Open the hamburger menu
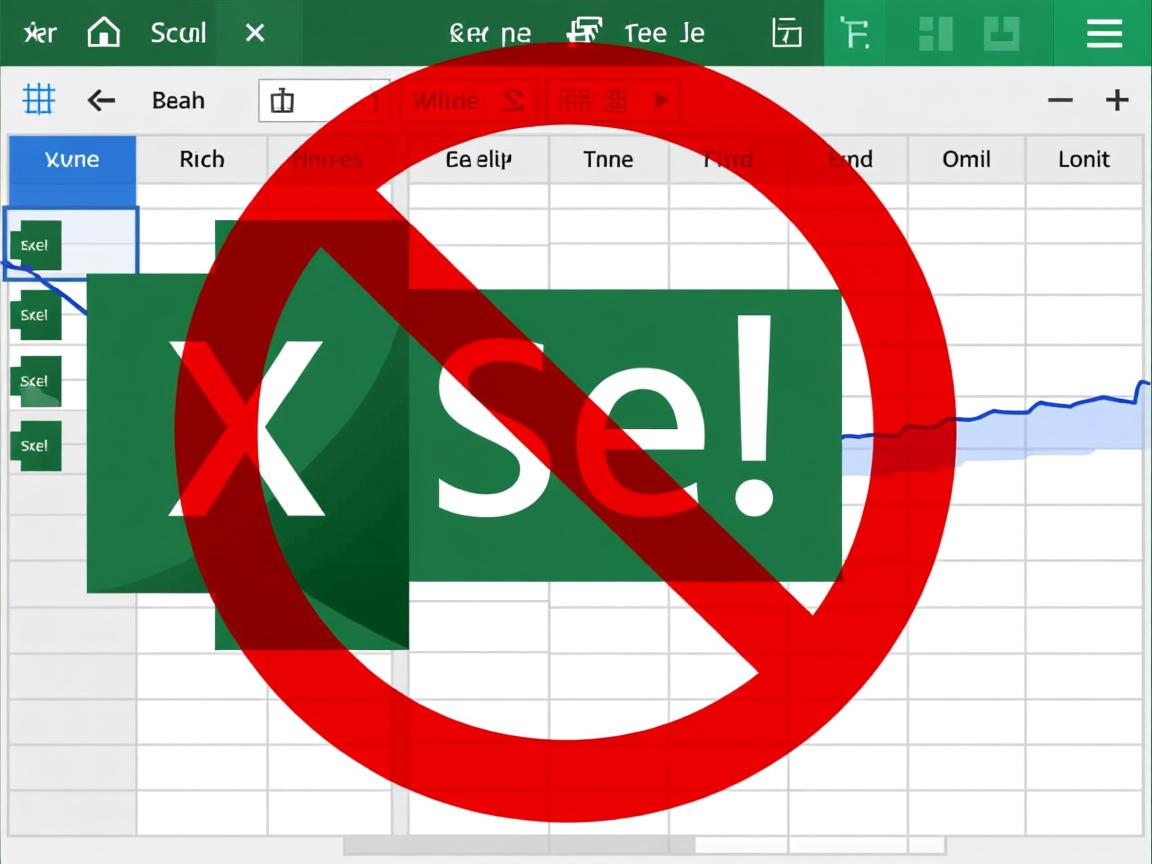Image resolution: width=1152 pixels, height=864 pixels. click(1104, 33)
